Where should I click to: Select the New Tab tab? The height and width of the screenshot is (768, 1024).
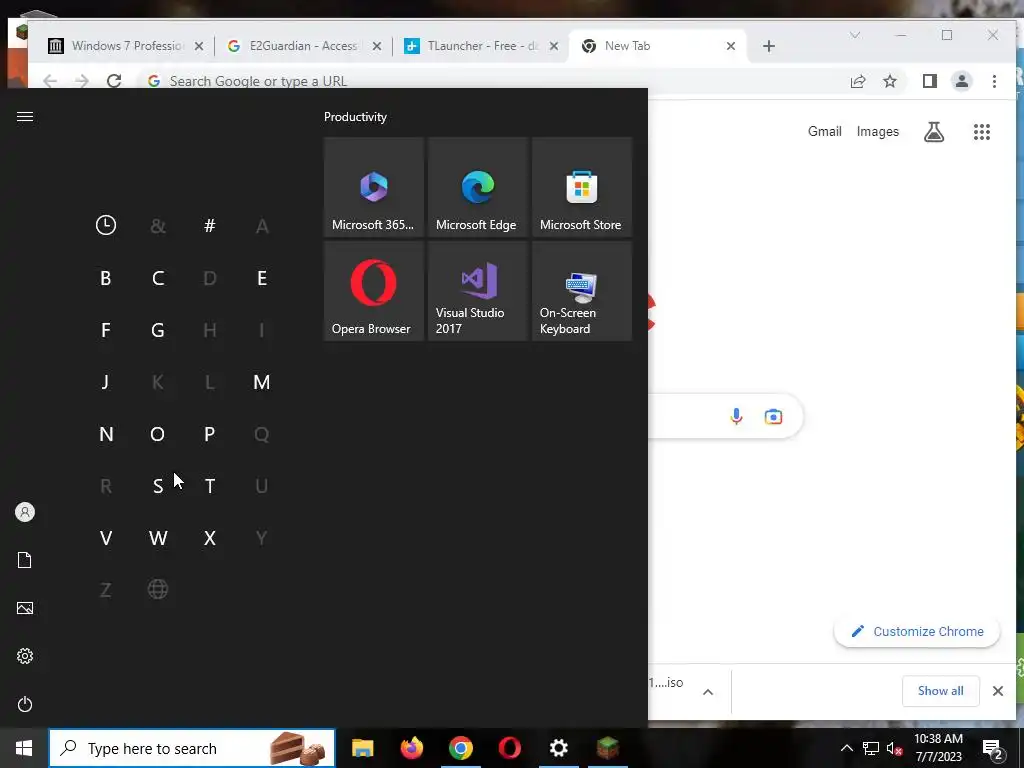pos(658,46)
